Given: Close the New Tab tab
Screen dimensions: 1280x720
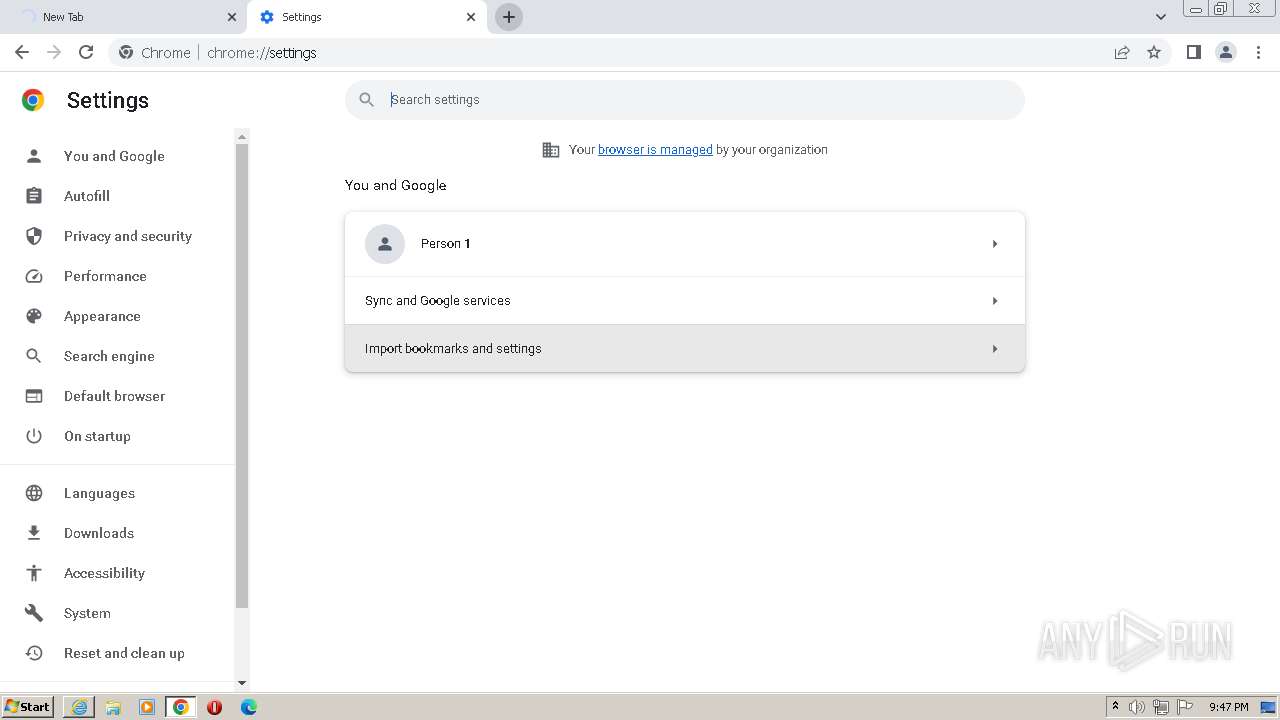Looking at the screenshot, I should pyautogui.click(x=232, y=17).
